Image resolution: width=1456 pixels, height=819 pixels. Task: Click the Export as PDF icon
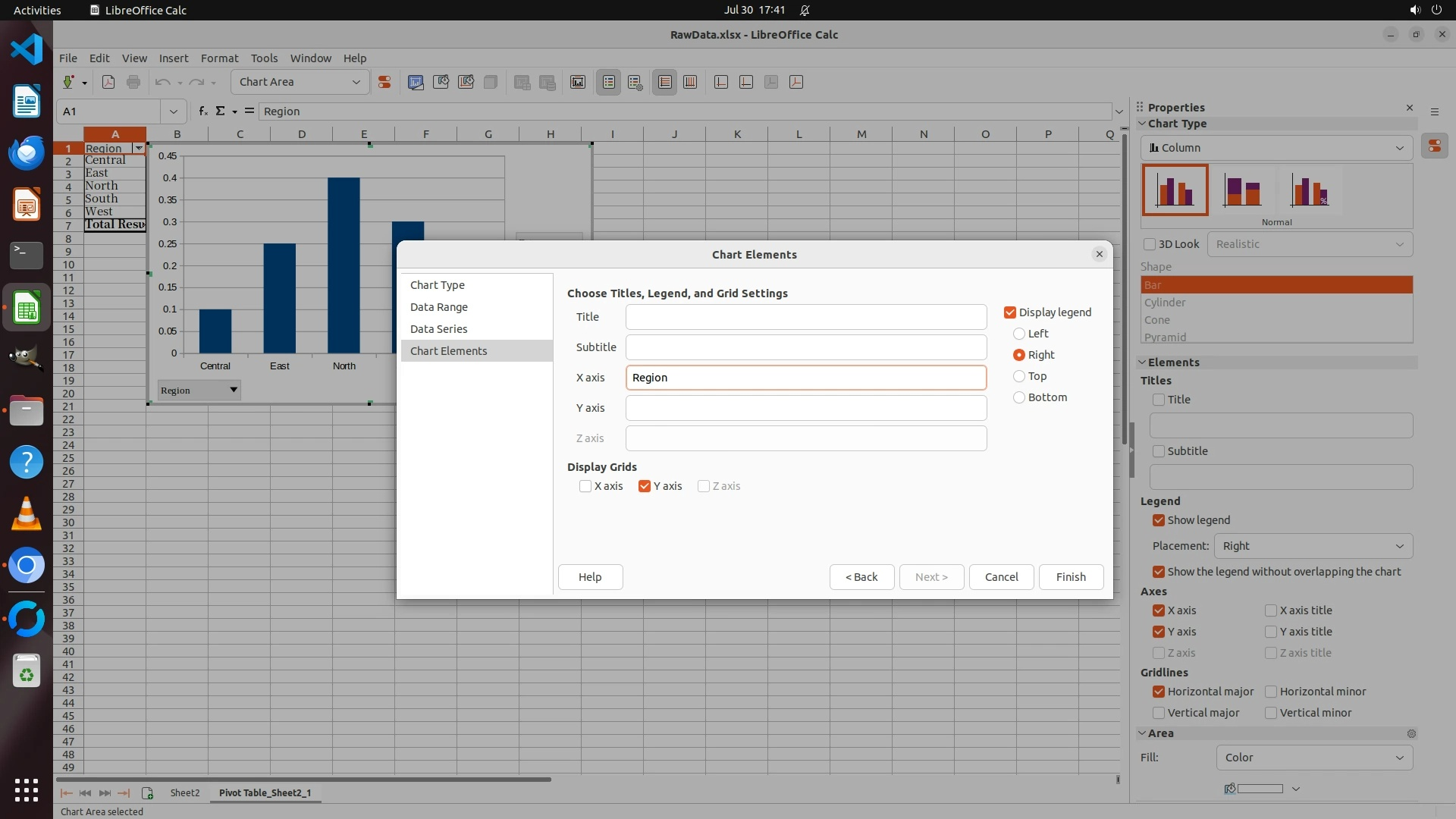(108, 82)
